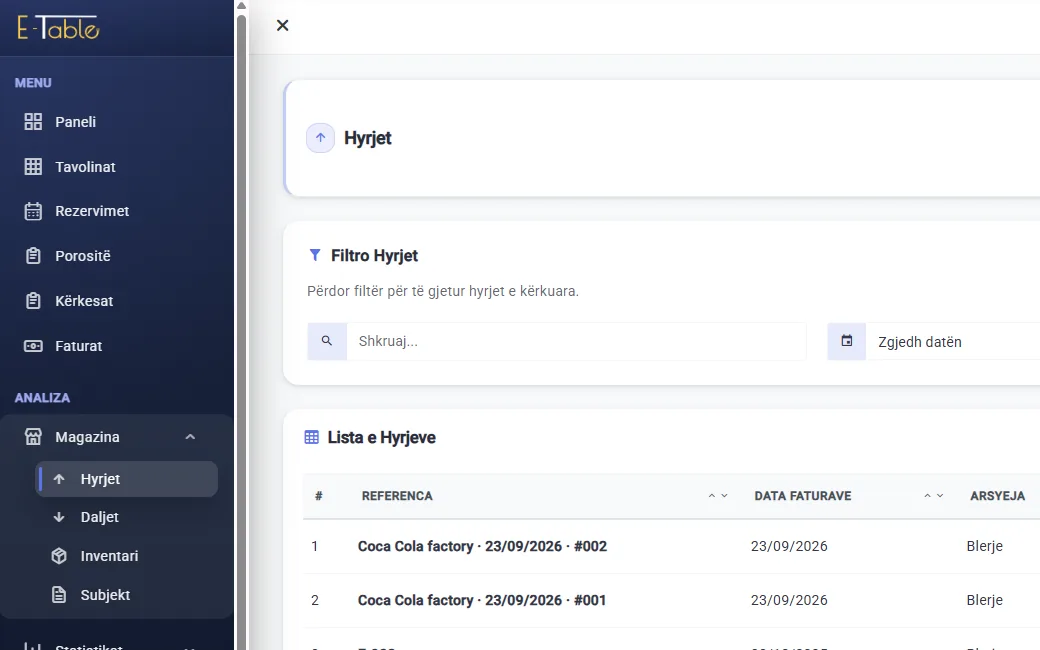Click the Lista e Hyrjeve heading
1040x650 pixels.
381,437
